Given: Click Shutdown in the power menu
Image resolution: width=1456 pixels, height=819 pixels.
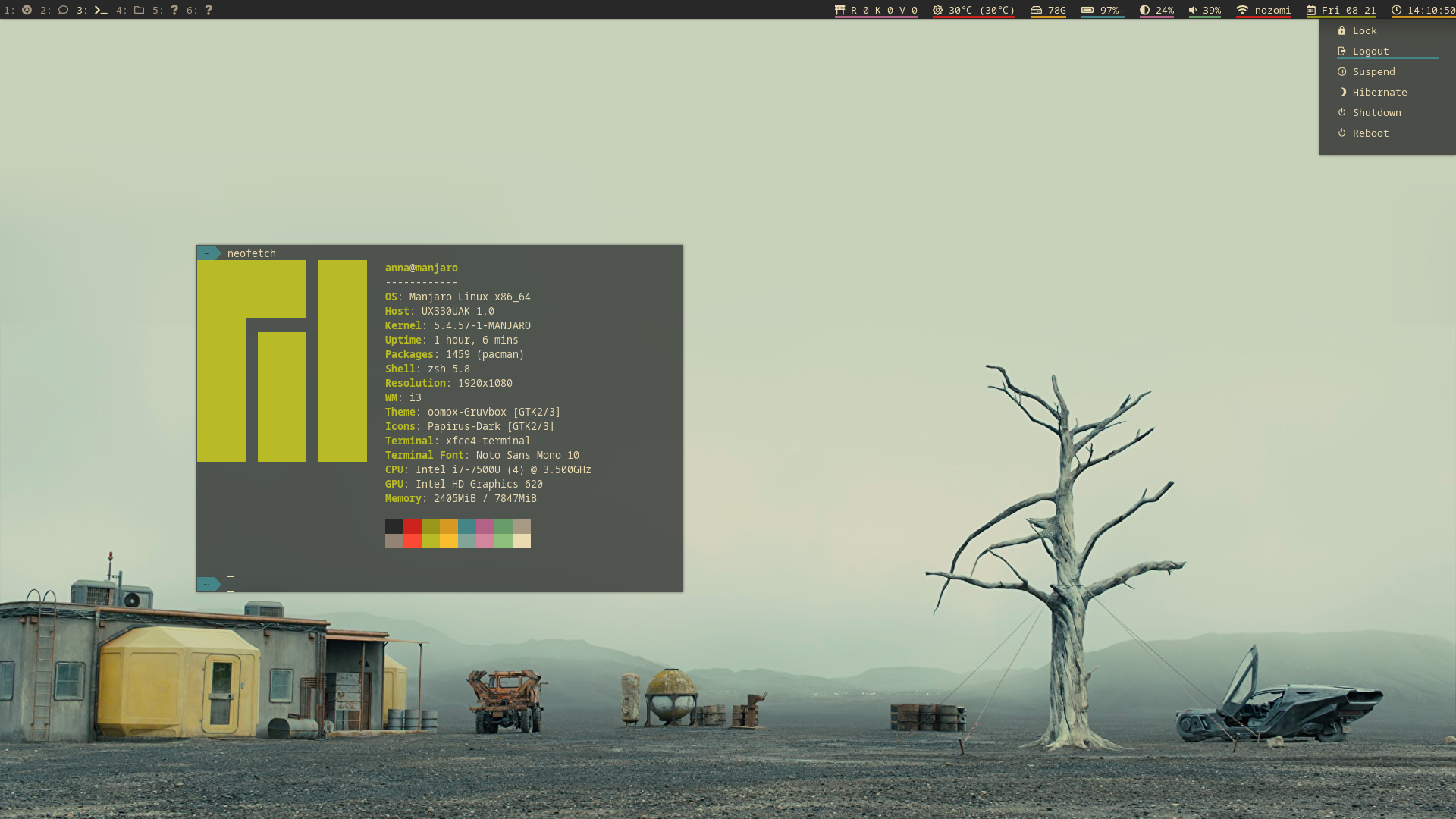Looking at the screenshot, I should (1376, 113).
